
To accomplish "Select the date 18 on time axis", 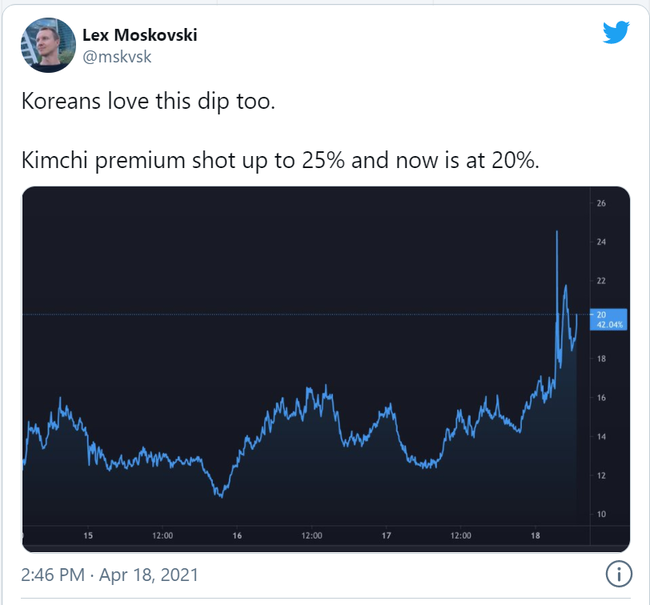I will point(535,535).
